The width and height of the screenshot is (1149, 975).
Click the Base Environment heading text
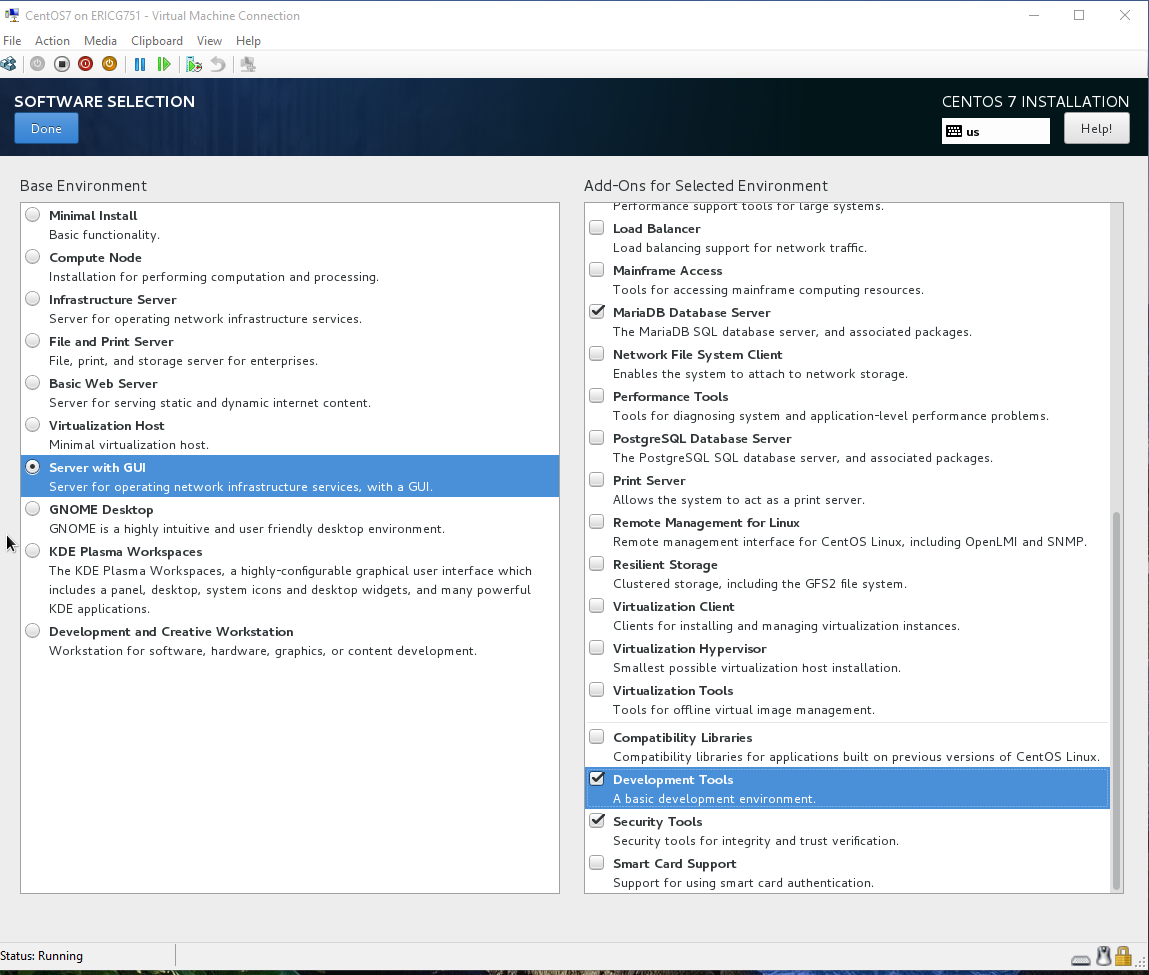click(84, 185)
